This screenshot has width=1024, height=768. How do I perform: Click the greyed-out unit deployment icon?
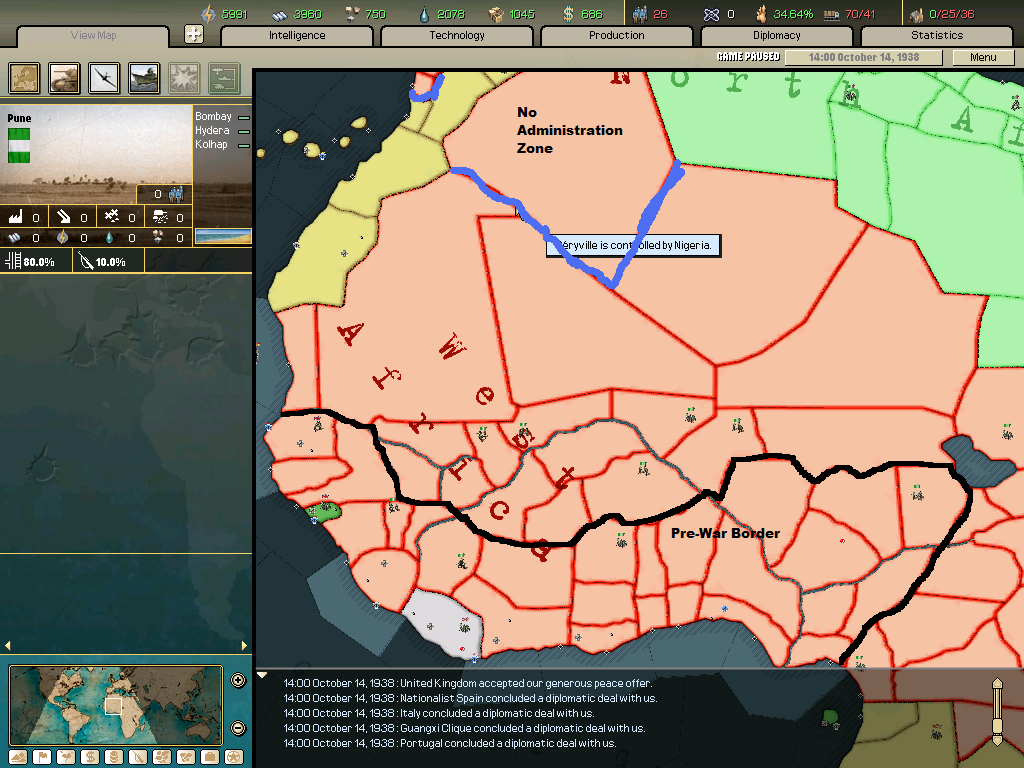pos(224,78)
